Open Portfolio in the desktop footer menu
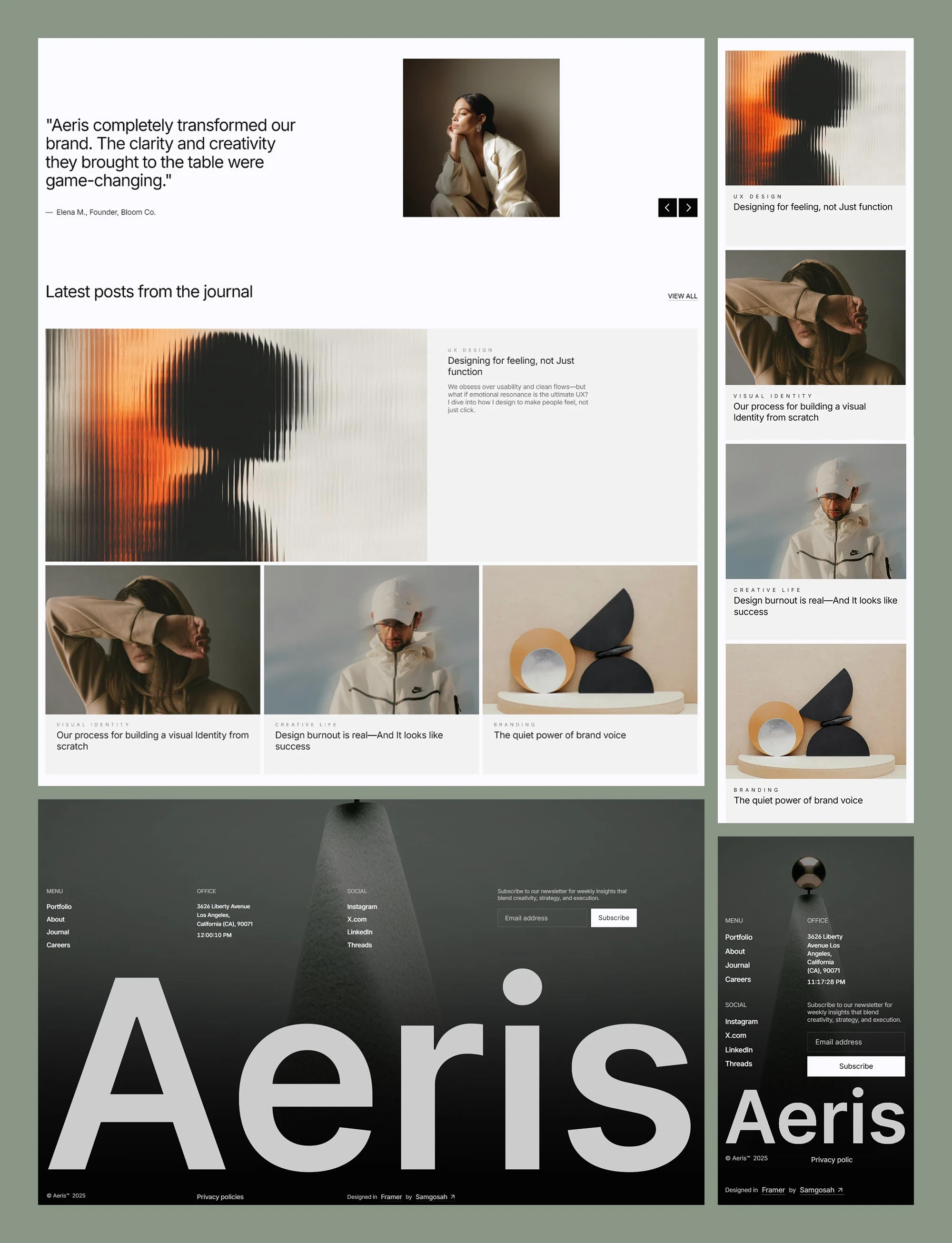The height and width of the screenshot is (1243, 952). (59, 906)
